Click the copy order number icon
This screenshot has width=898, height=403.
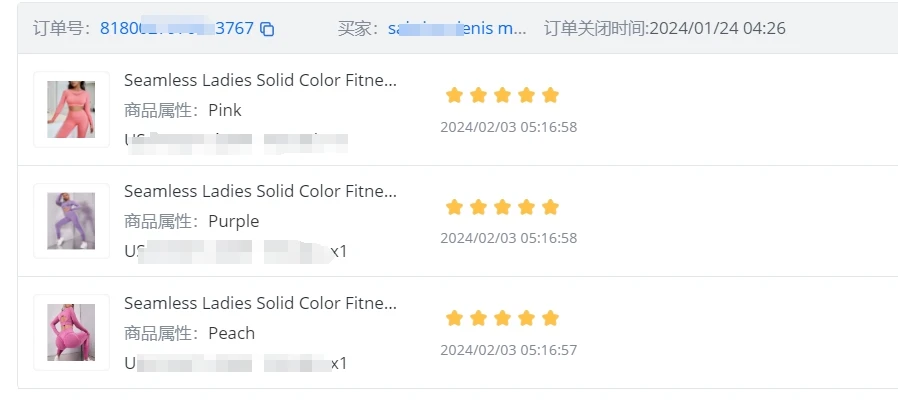coord(267,29)
